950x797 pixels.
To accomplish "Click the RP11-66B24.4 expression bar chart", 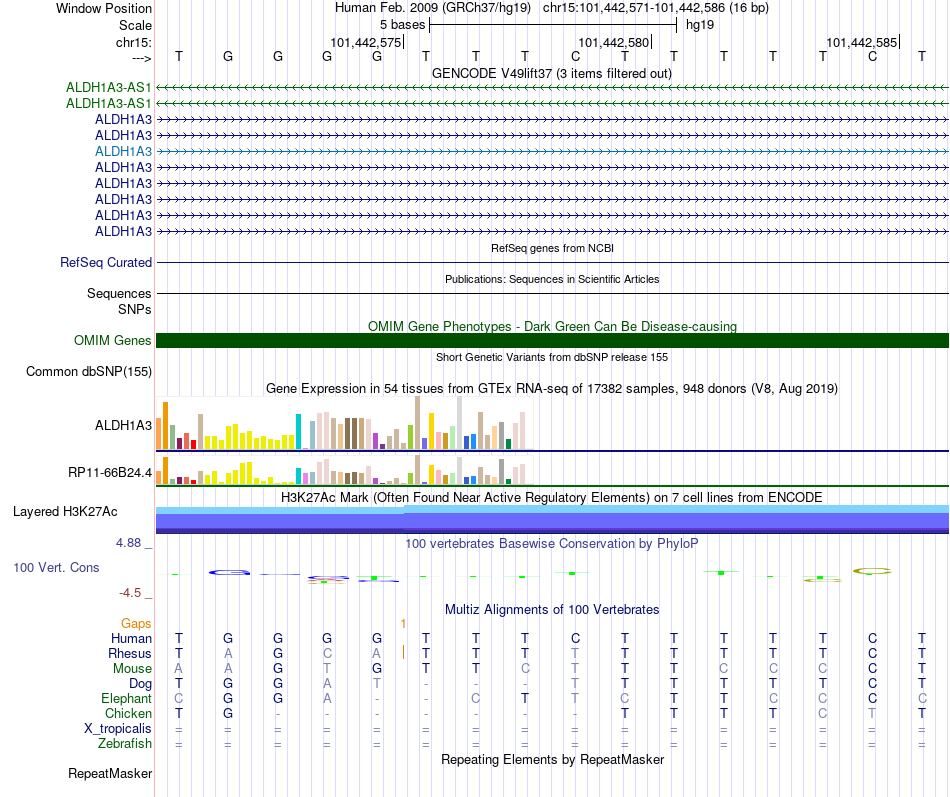I will point(345,470).
